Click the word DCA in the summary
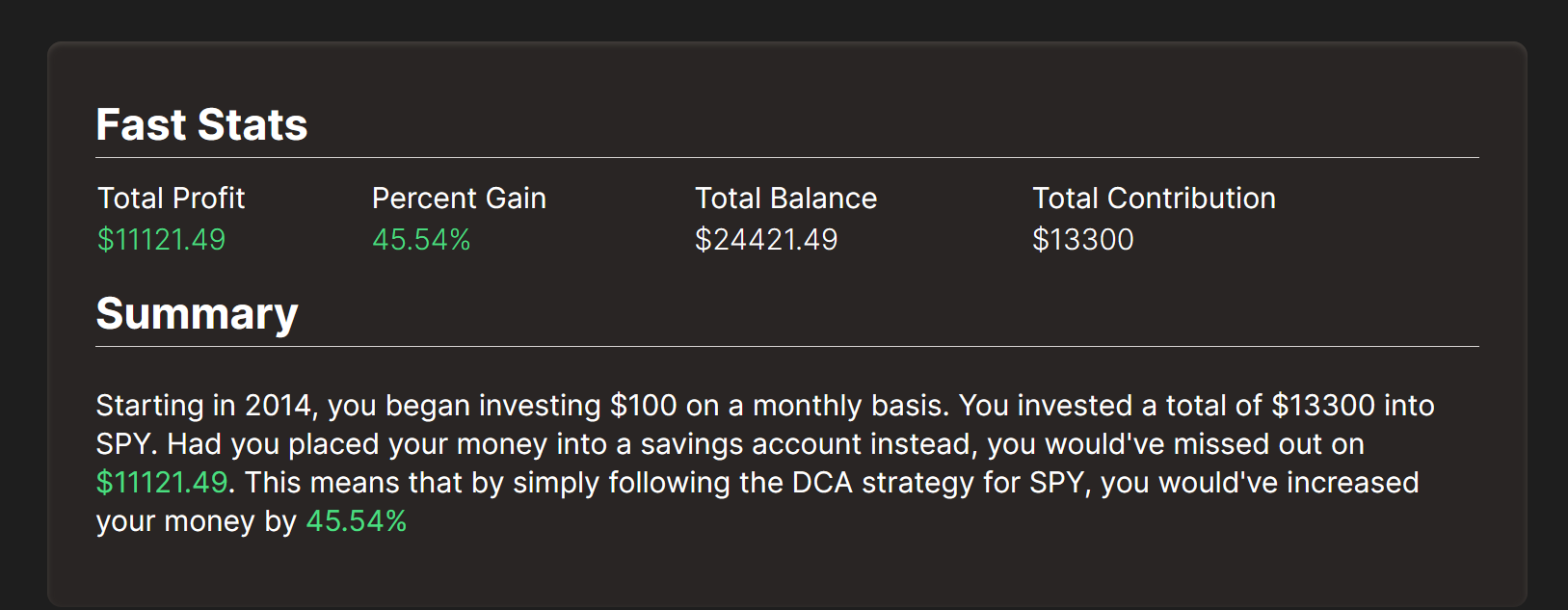 coord(822,483)
